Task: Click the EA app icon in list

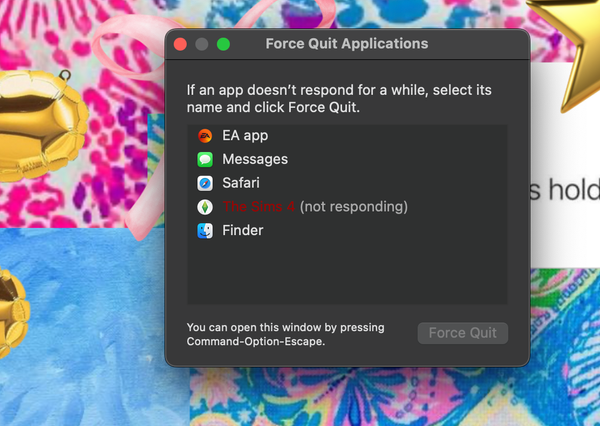Action: coord(204,135)
